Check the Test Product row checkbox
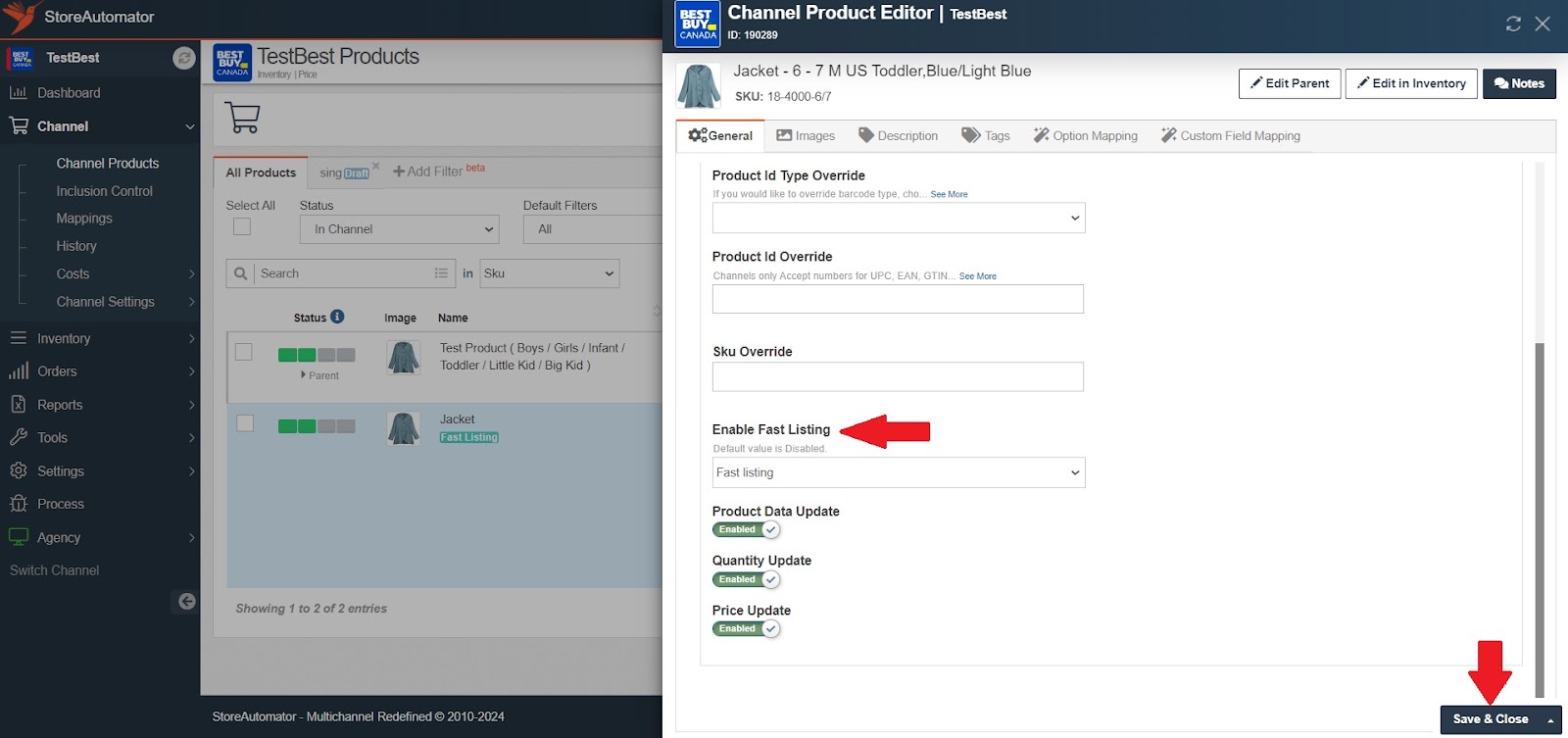The width and height of the screenshot is (1568, 738). coord(244,352)
